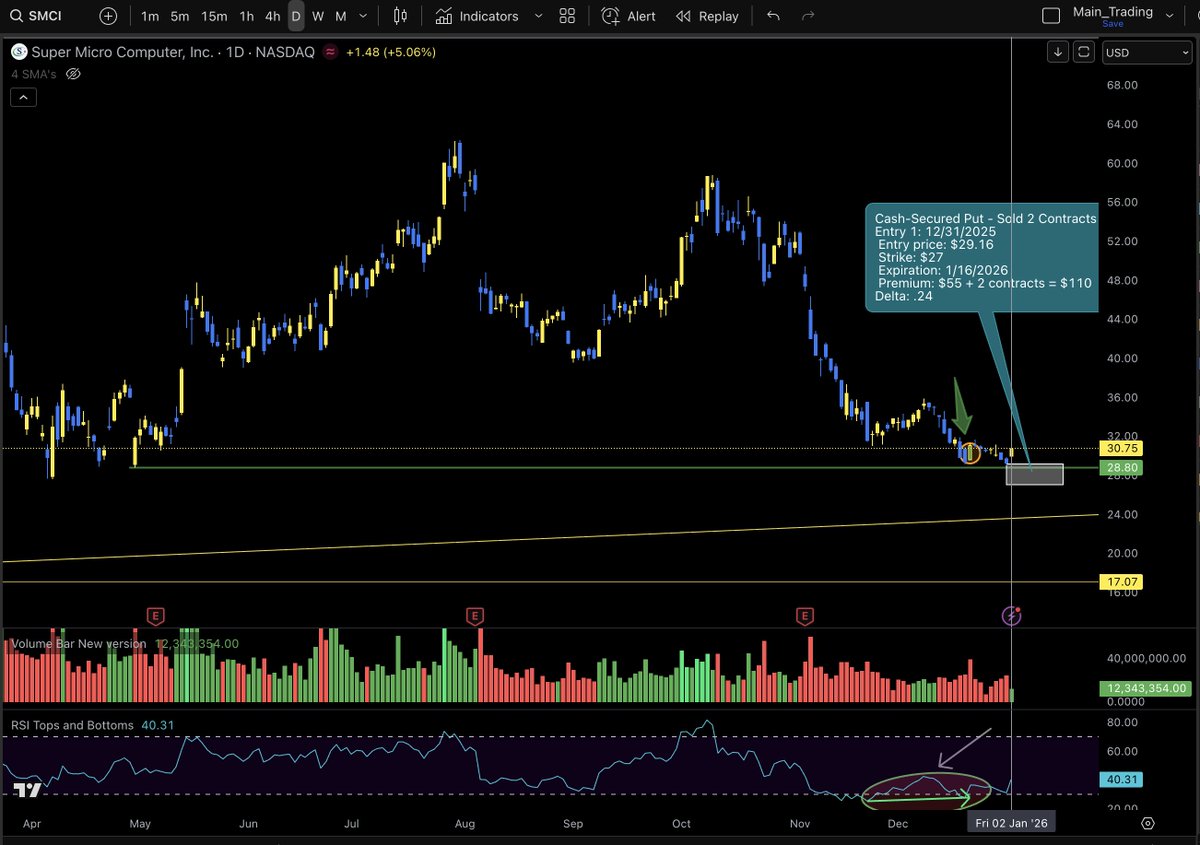Viewport: 1200px width, 845px height.
Task: Create a new Alert
Action: point(629,16)
